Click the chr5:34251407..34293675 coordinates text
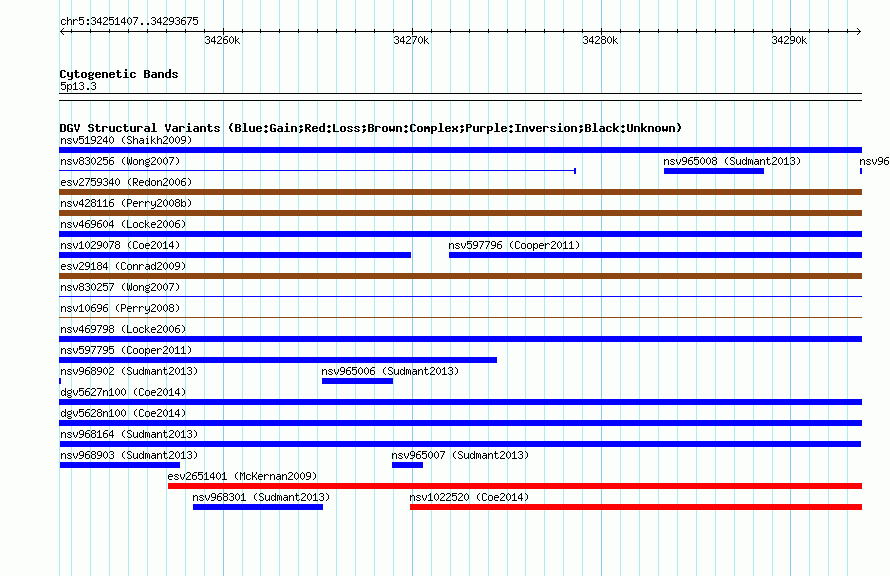The width and height of the screenshot is (890, 576). coord(129,21)
